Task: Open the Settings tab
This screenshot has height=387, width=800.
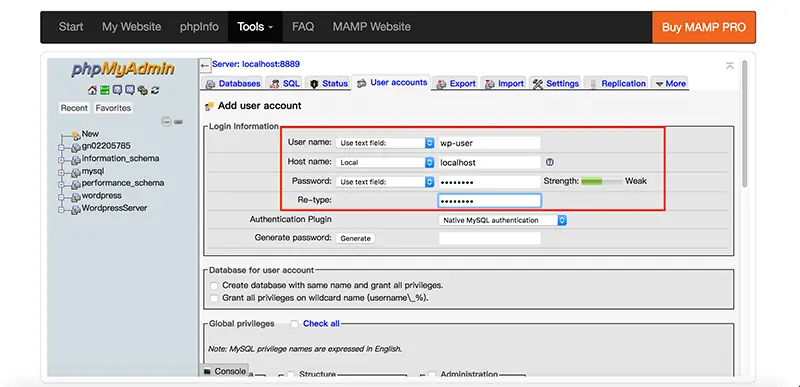Action: pos(555,84)
